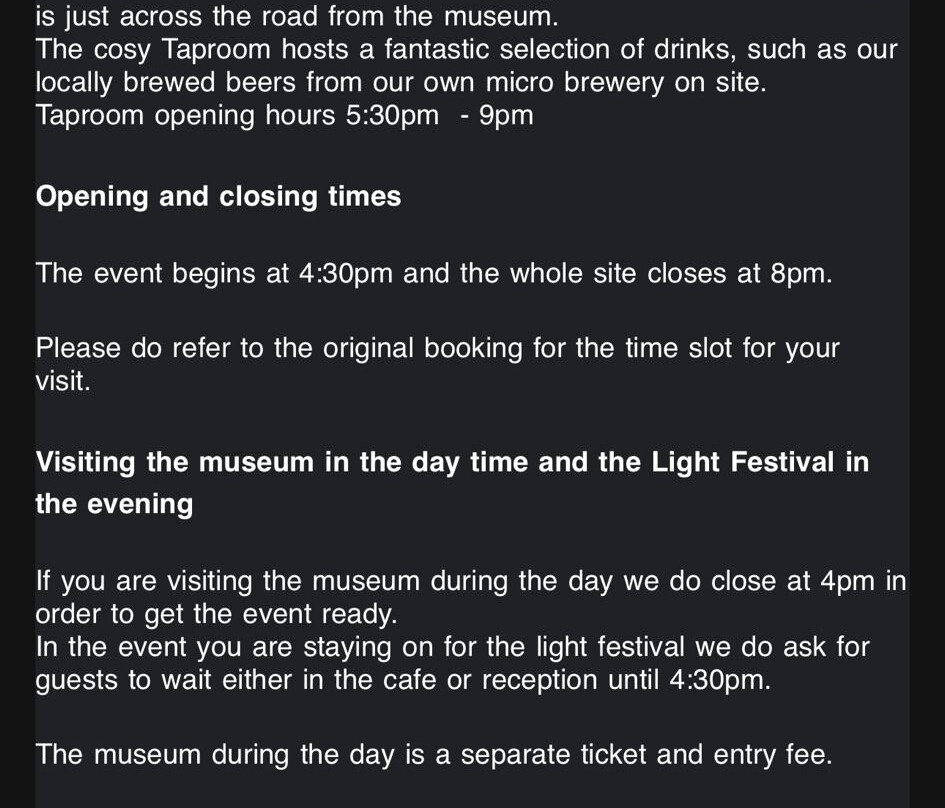
Task: Click the "9pm" Taproom closing time
Action: coord(506,116)
